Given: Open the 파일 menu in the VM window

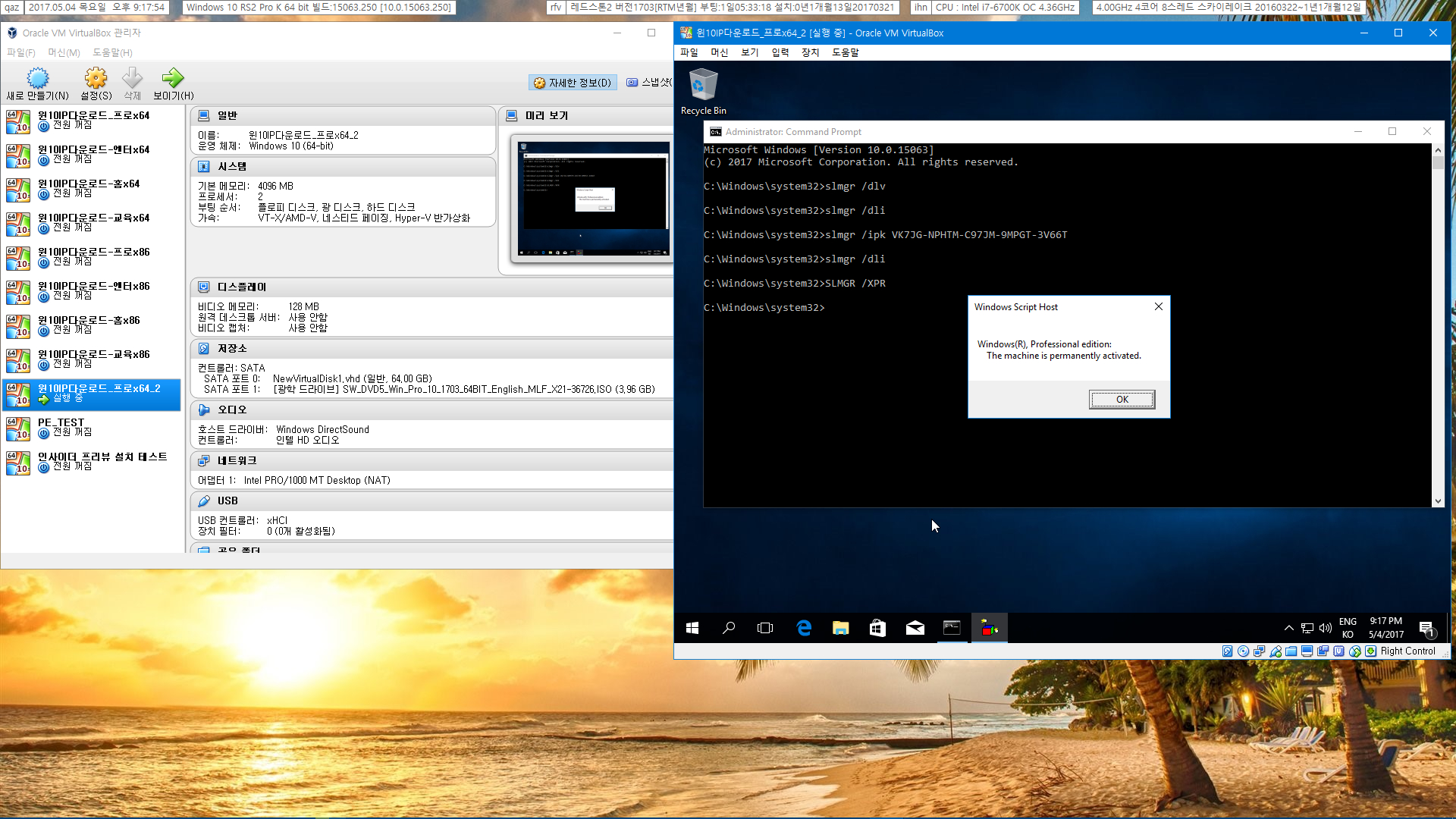Looking at the screenshot, I should pyautogui.click(x=689, y=53).
